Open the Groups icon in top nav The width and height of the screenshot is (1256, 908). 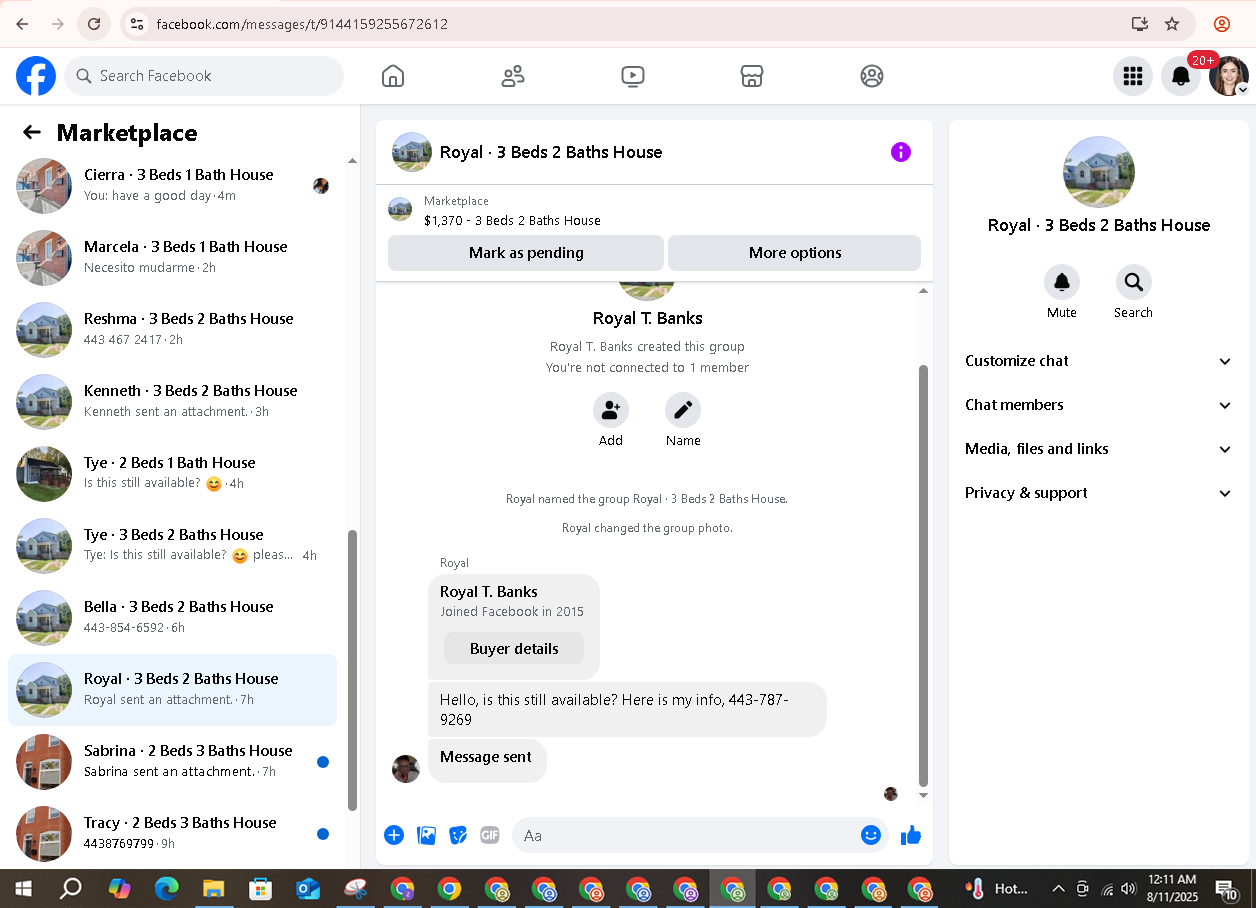tap(872, 76)
